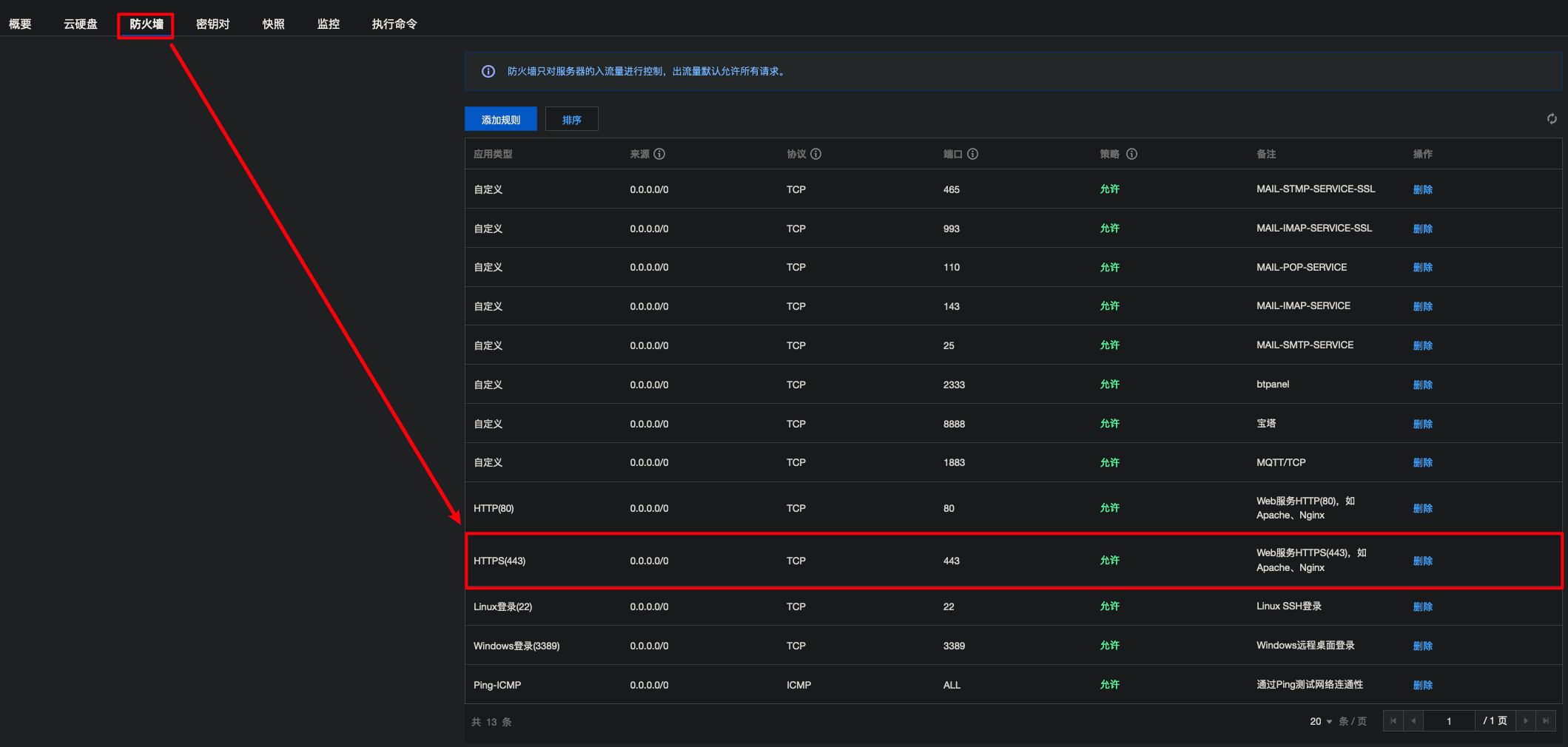Click the Ping-ICMP application type cell

pos(497,686)
